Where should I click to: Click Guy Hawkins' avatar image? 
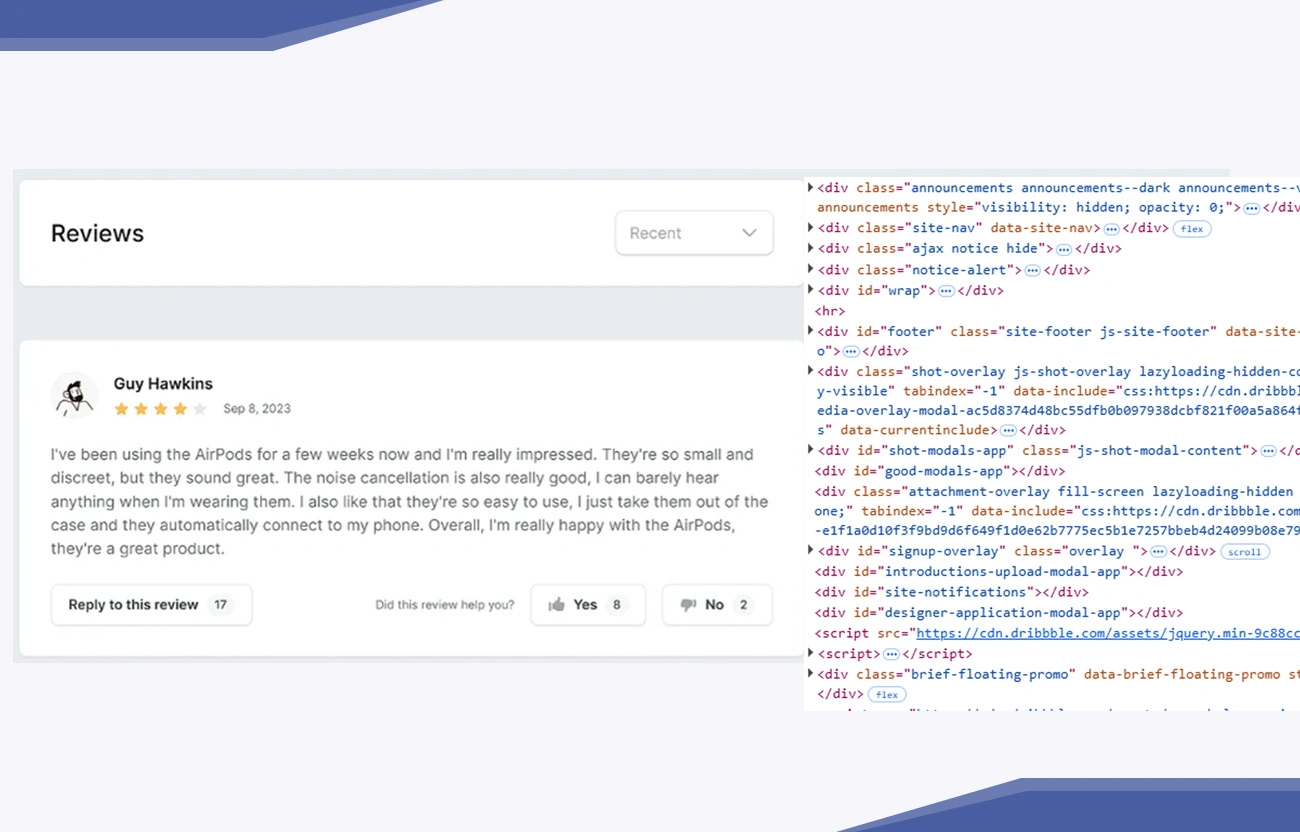pyautogui.click(x=74, y=395)
